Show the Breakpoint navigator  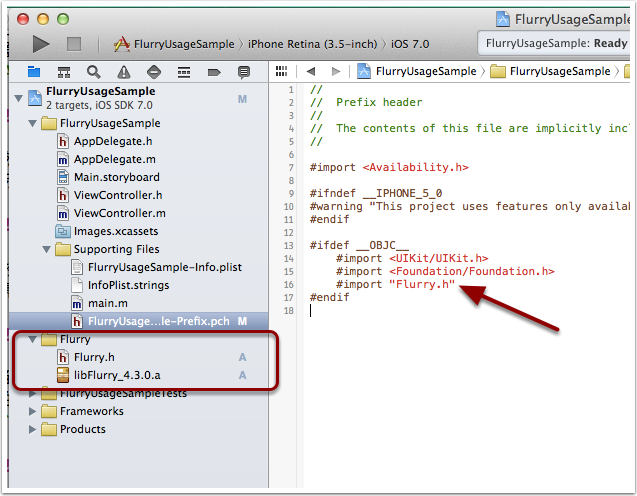click(x=213, y=72)
